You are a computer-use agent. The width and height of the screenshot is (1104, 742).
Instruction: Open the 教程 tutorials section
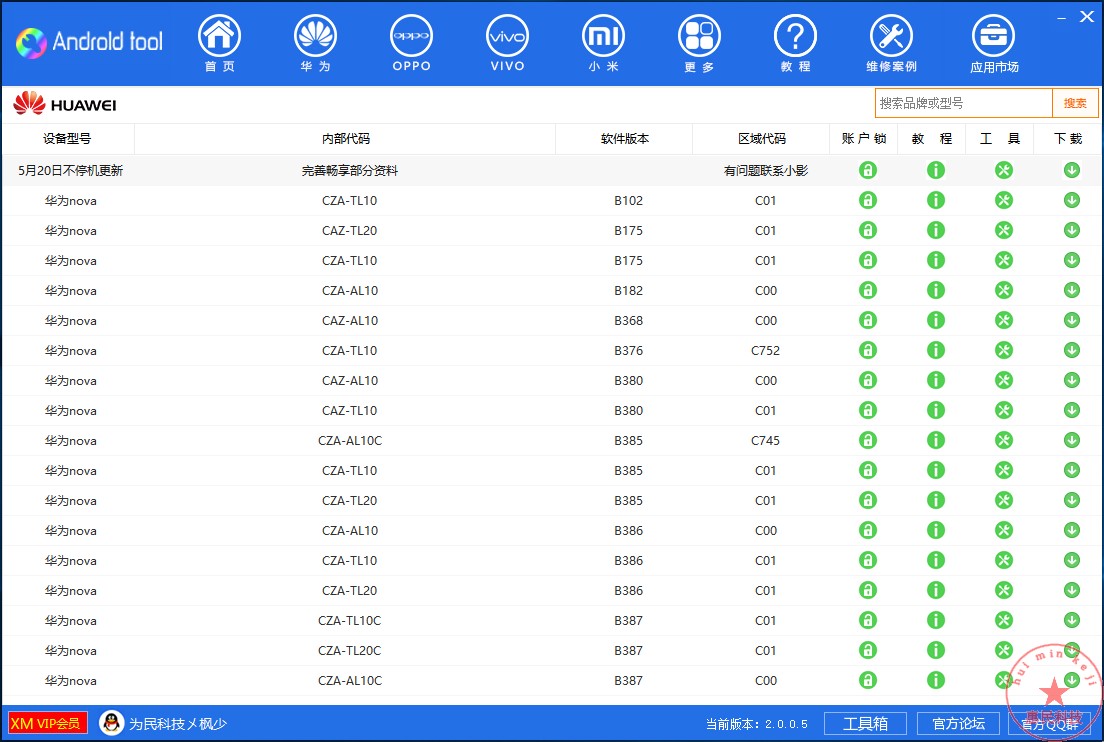coord(795,42)
